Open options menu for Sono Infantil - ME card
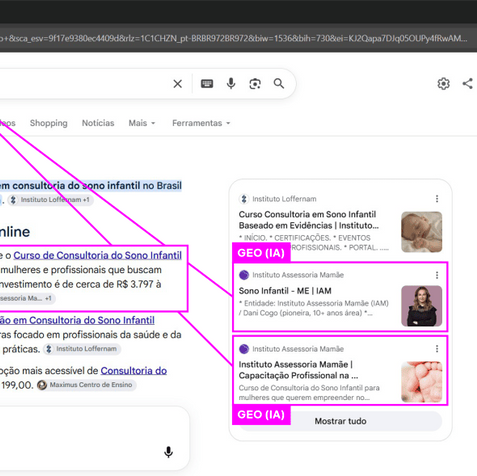This screenshot has height=476, width=477. click(x=437, y=275)
